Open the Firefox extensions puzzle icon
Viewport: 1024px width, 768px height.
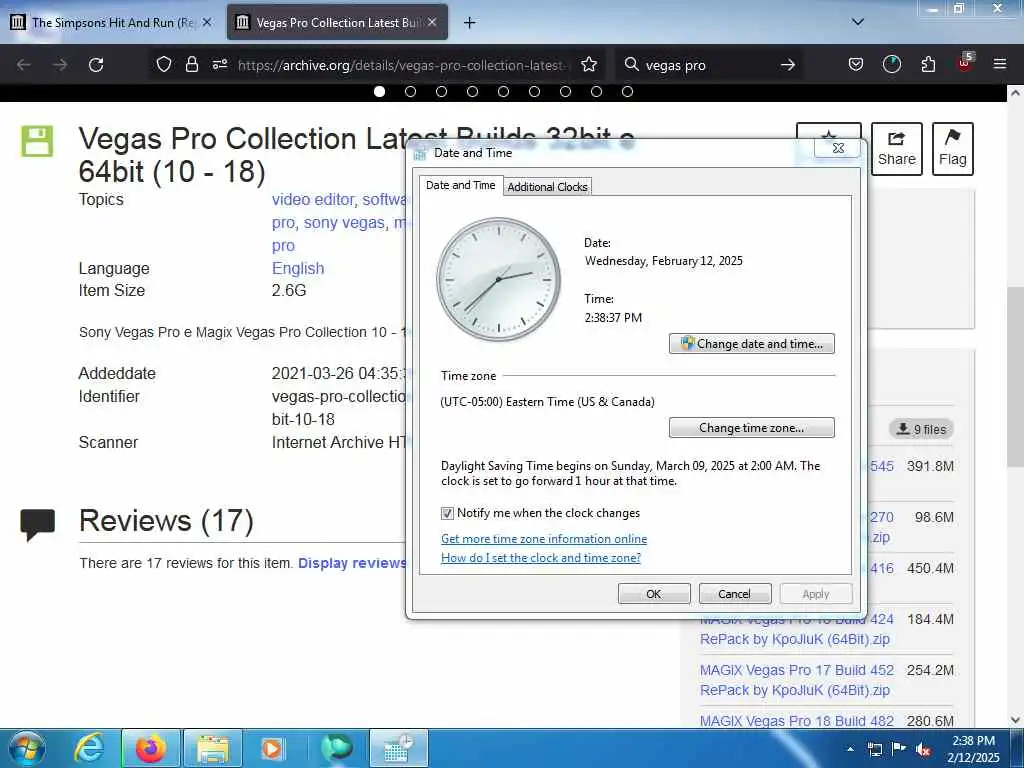928,64
